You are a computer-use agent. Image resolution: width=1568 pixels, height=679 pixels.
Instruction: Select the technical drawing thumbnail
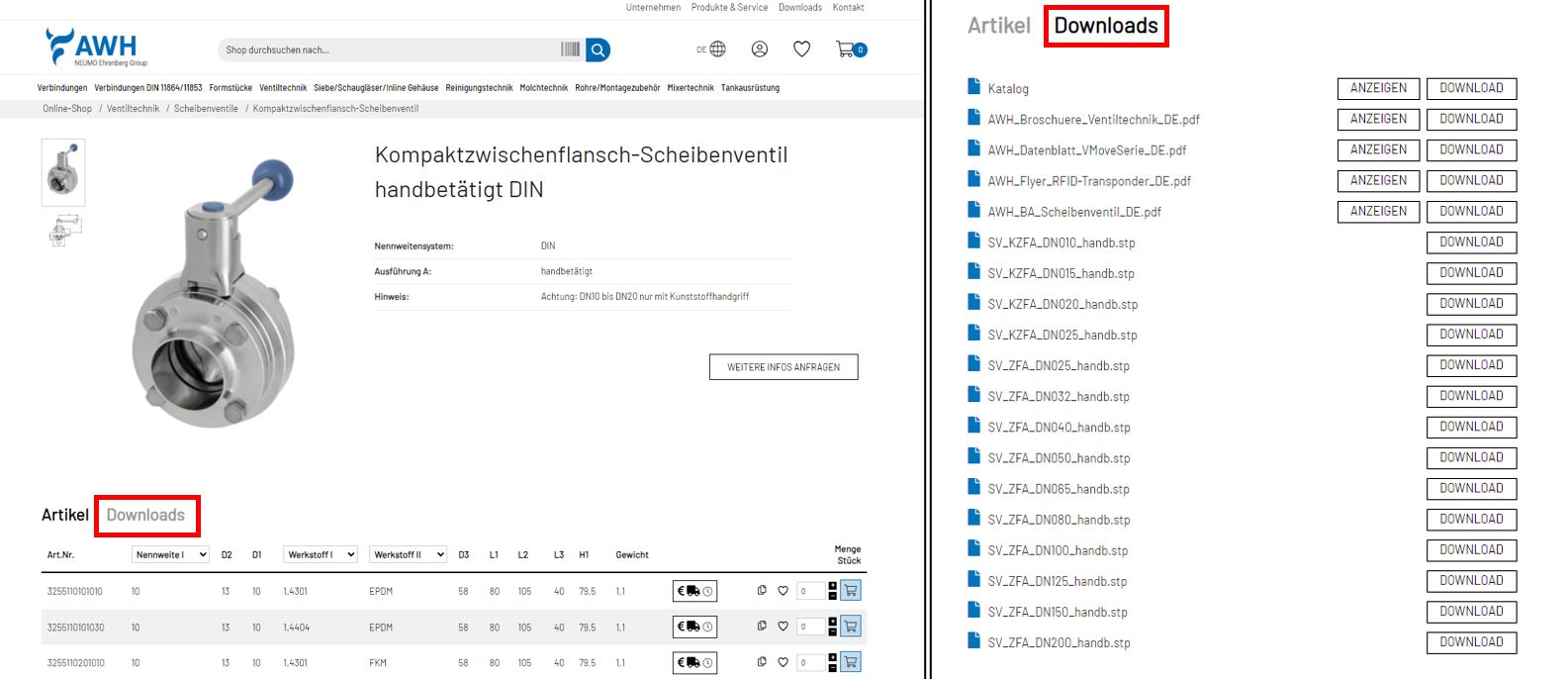tap(63, 231)
